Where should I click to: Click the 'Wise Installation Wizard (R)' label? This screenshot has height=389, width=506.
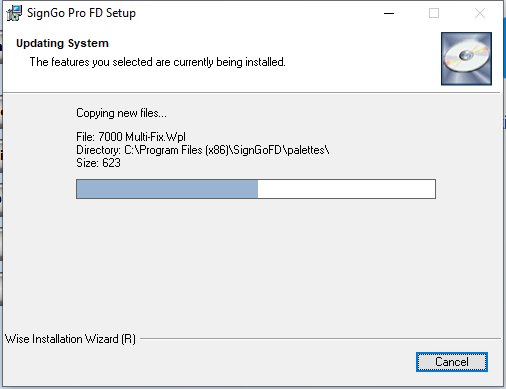[70, 339]
